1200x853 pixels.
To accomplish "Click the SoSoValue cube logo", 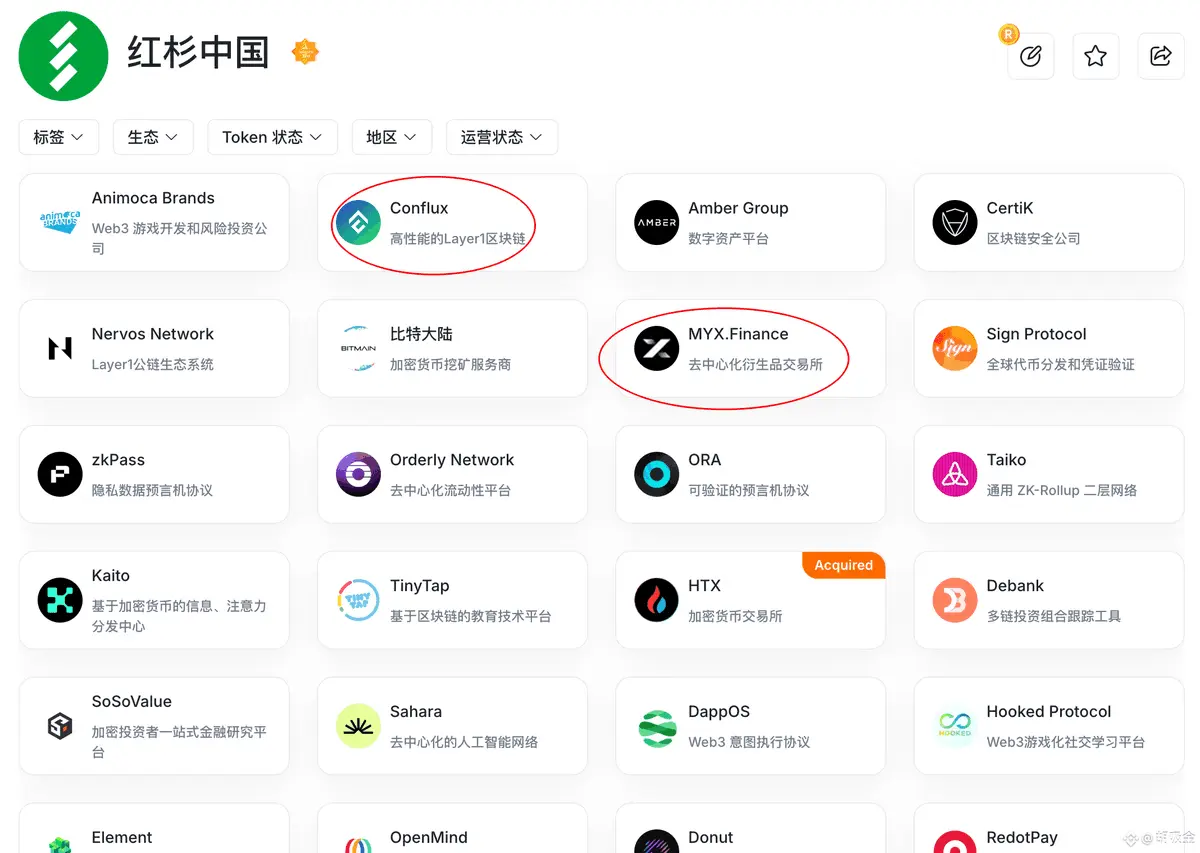I will point(60,726).
